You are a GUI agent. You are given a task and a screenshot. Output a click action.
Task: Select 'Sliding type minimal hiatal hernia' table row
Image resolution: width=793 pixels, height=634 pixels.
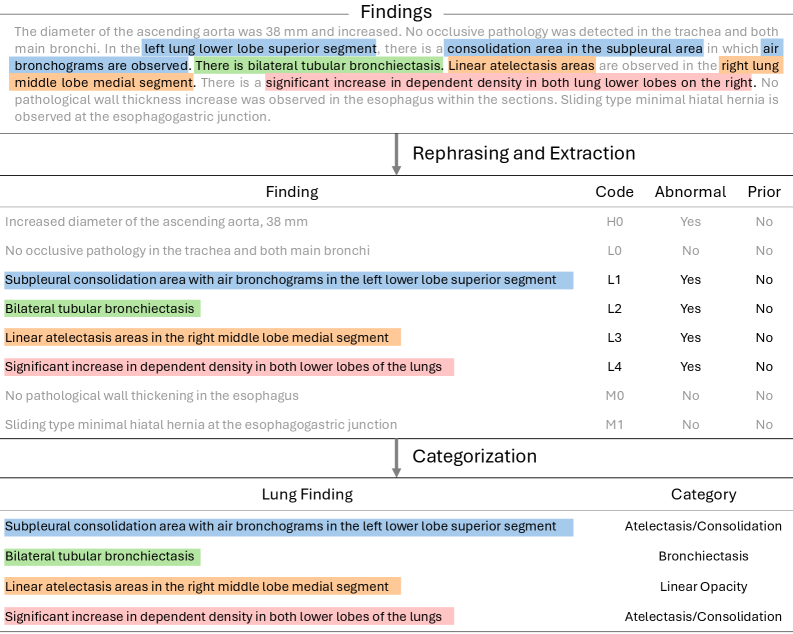[201, 425]
